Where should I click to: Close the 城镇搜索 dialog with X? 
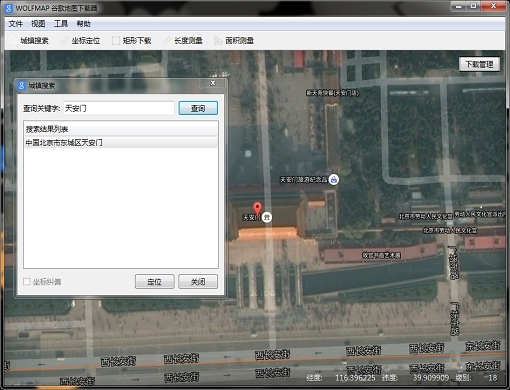click(213, 83)
